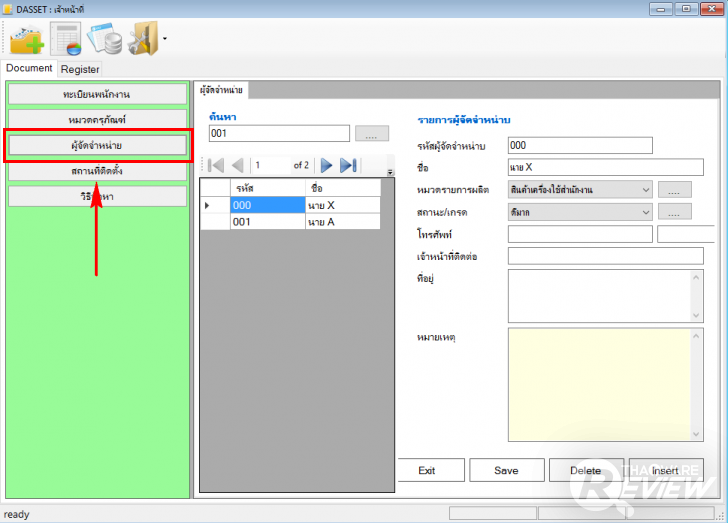Screen dimensions: 728x523
Task: Go to previous record in navigator
Action: point(238,165)
